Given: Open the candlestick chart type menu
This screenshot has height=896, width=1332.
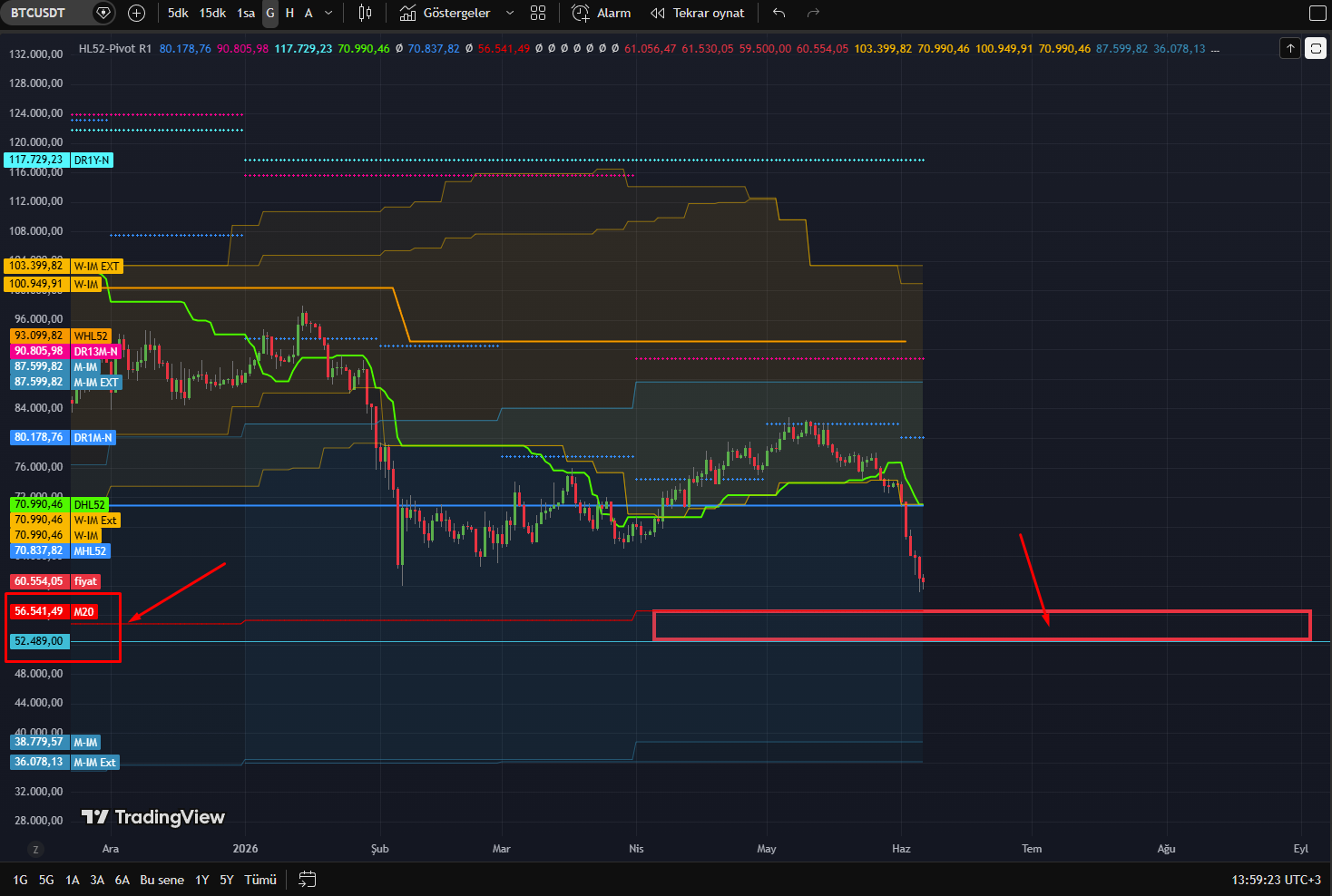Looking at the screenshot, I should pos(365,13).
